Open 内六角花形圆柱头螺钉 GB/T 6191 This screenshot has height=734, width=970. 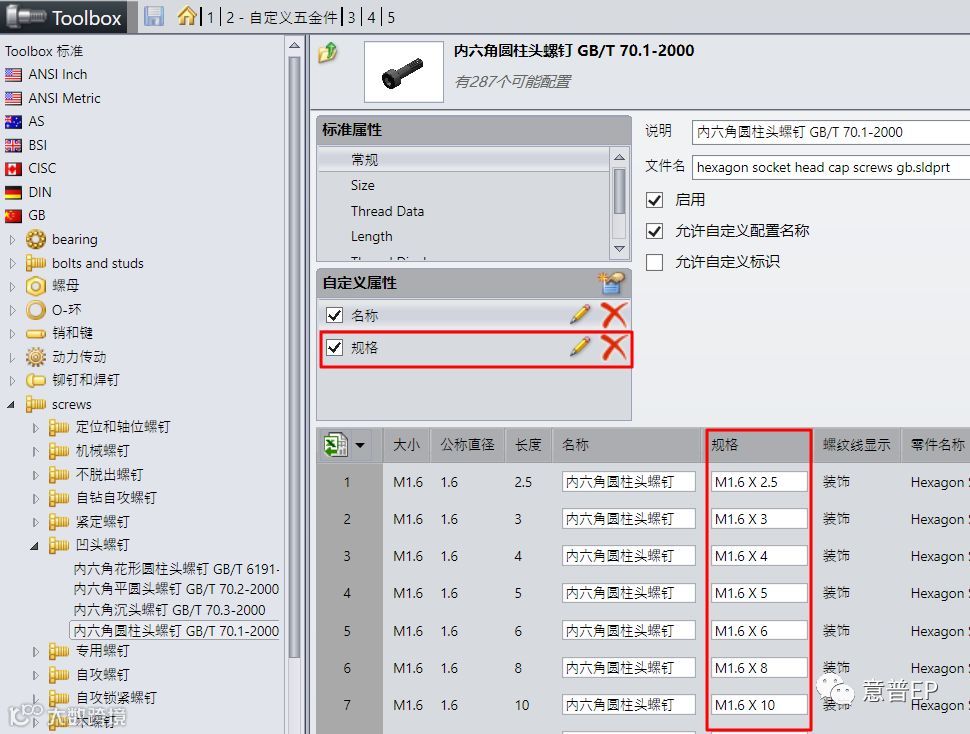[x=176, y=569]
